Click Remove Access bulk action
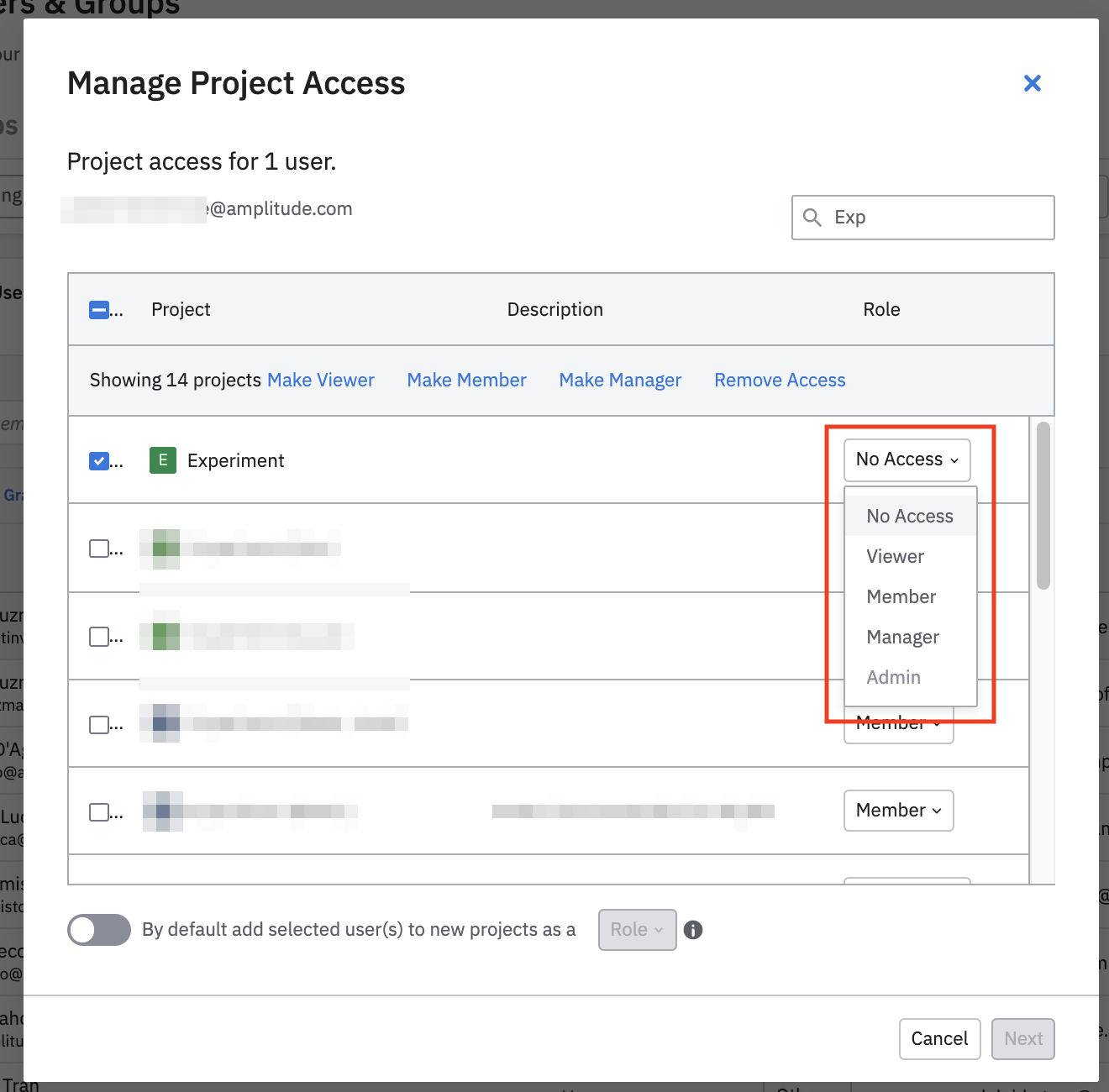1109x1092 pixels. [x=780, y=381]
